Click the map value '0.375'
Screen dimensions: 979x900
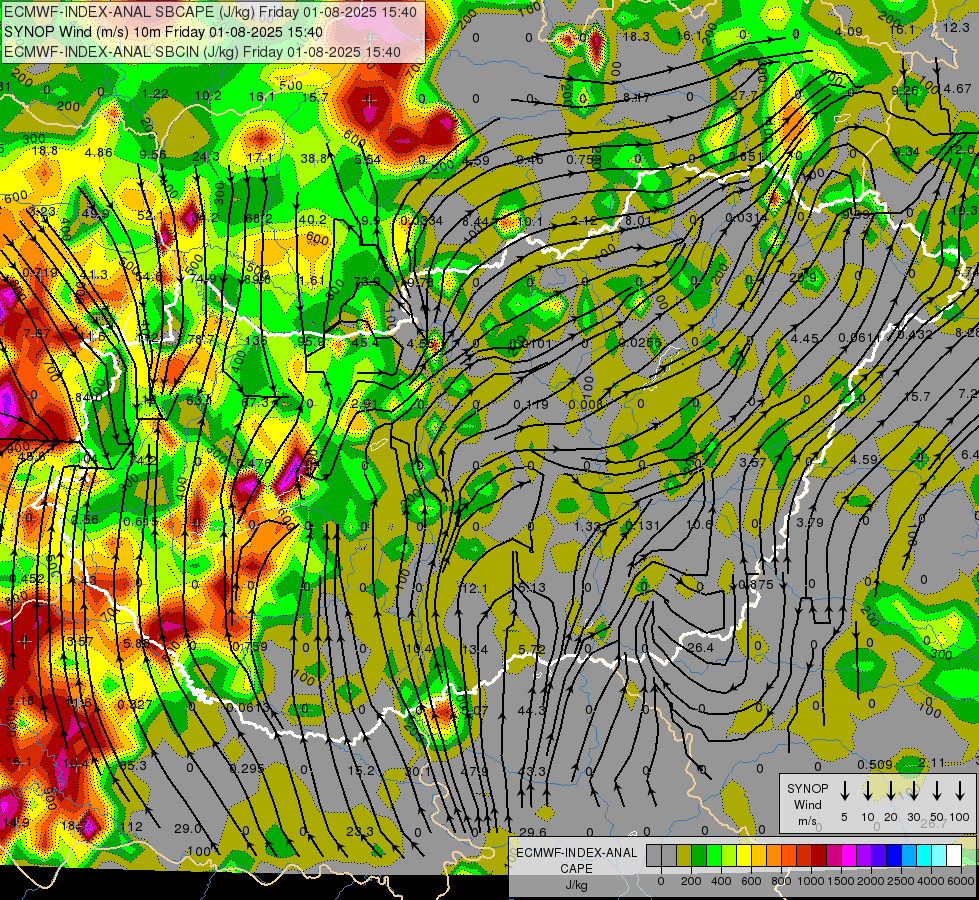click(756, 585)
